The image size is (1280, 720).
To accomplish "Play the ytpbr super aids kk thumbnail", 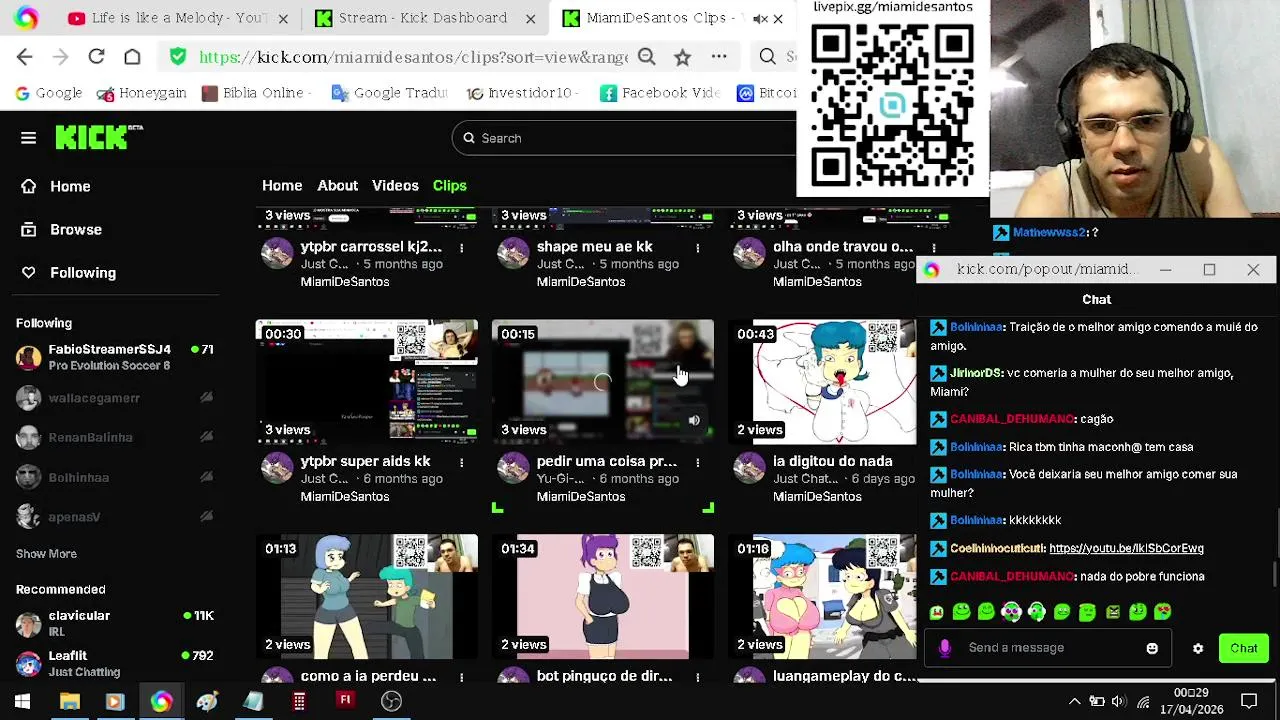I will coord(367,381).
